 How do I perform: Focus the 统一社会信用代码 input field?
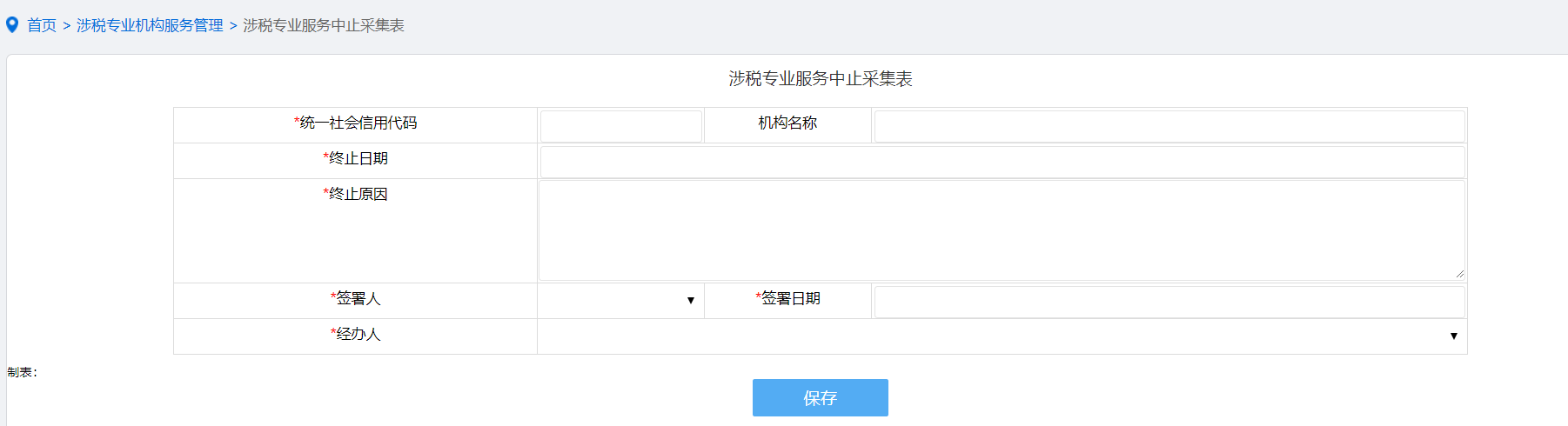click(x=620, y=126)
